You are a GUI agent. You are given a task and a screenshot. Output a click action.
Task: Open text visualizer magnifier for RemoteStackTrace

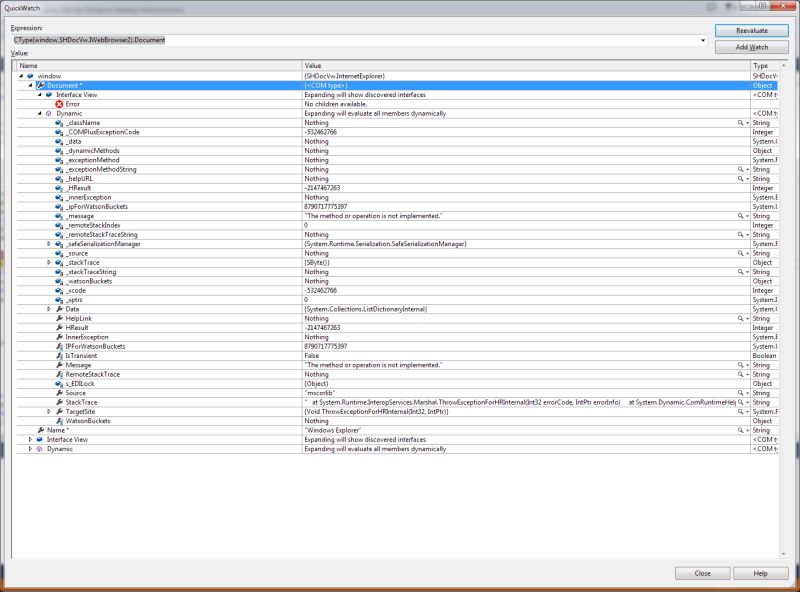click(740, 374)
